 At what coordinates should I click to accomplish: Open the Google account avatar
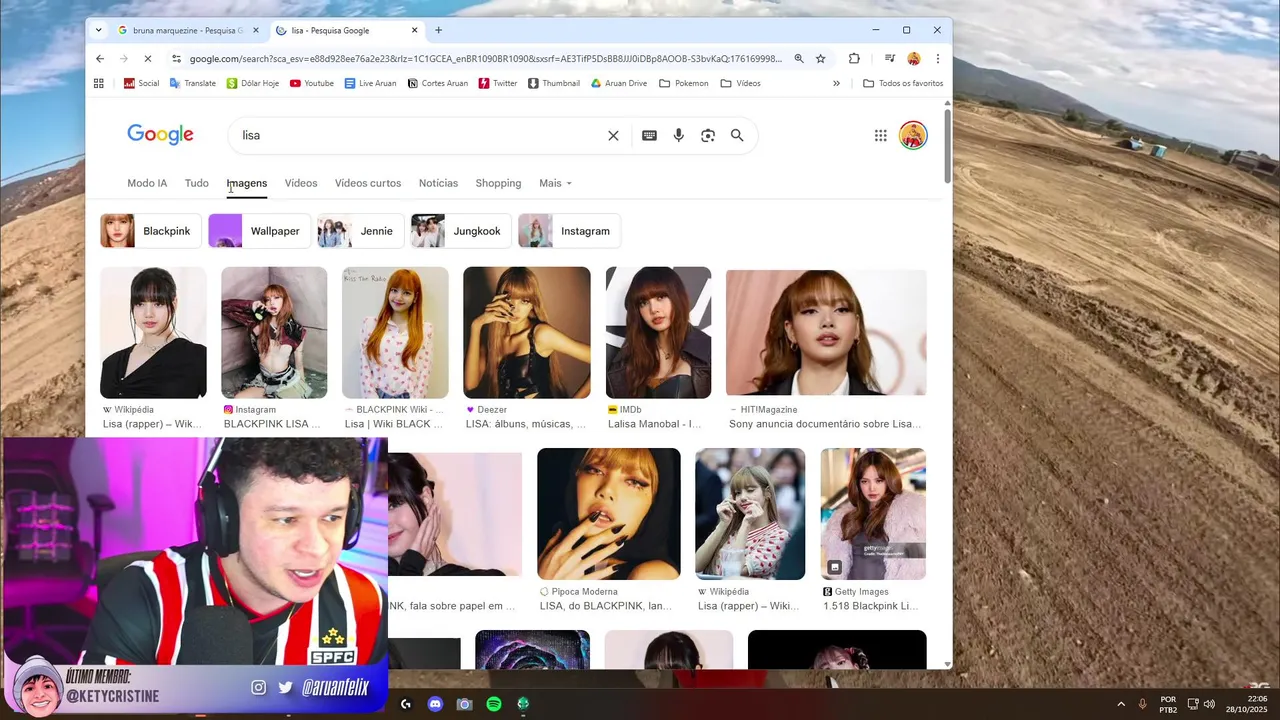pos(913,136)
